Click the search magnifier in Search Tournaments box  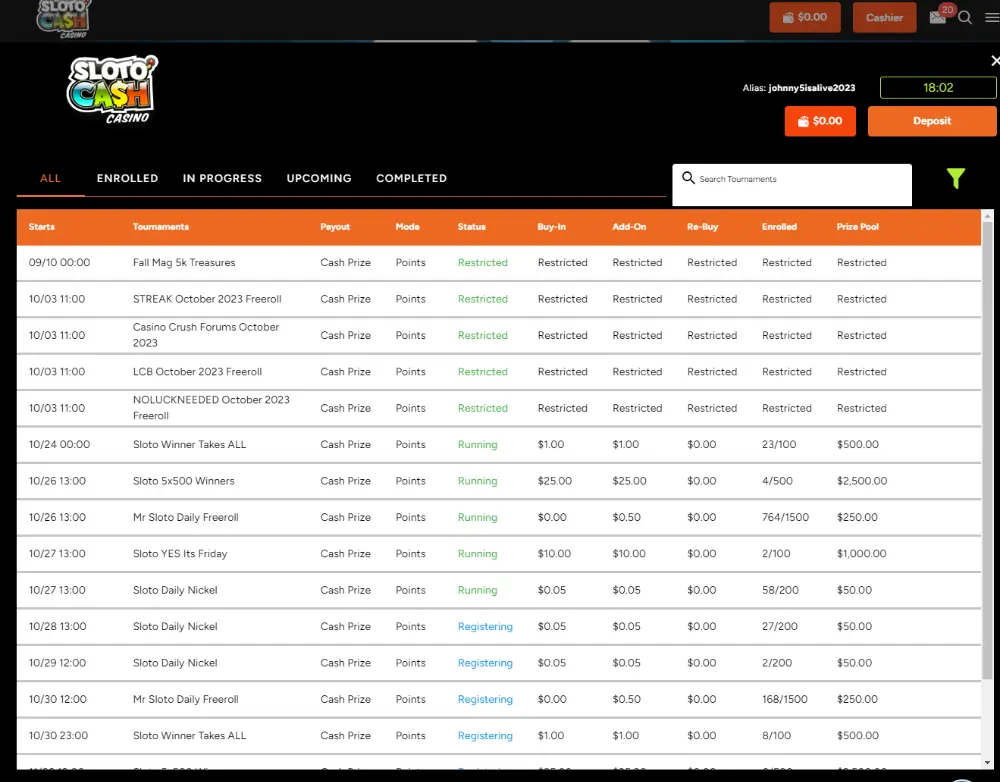(x=688, y=178)
